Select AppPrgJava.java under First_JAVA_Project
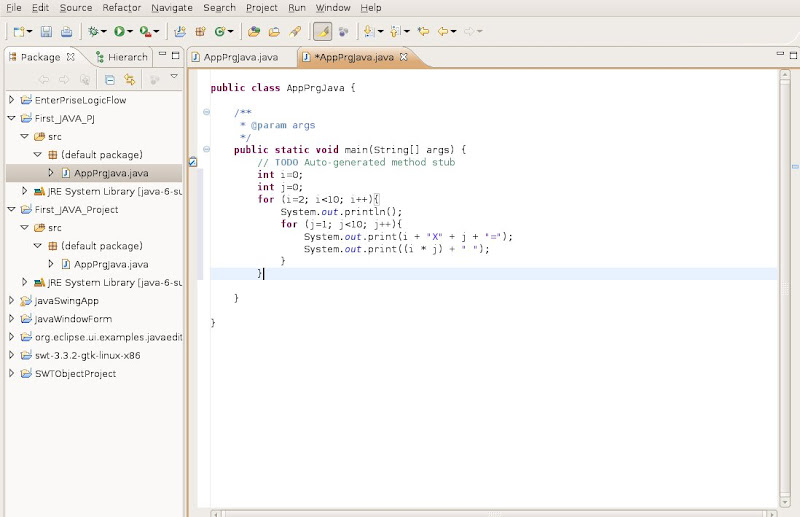 click(x=110, y=264)
